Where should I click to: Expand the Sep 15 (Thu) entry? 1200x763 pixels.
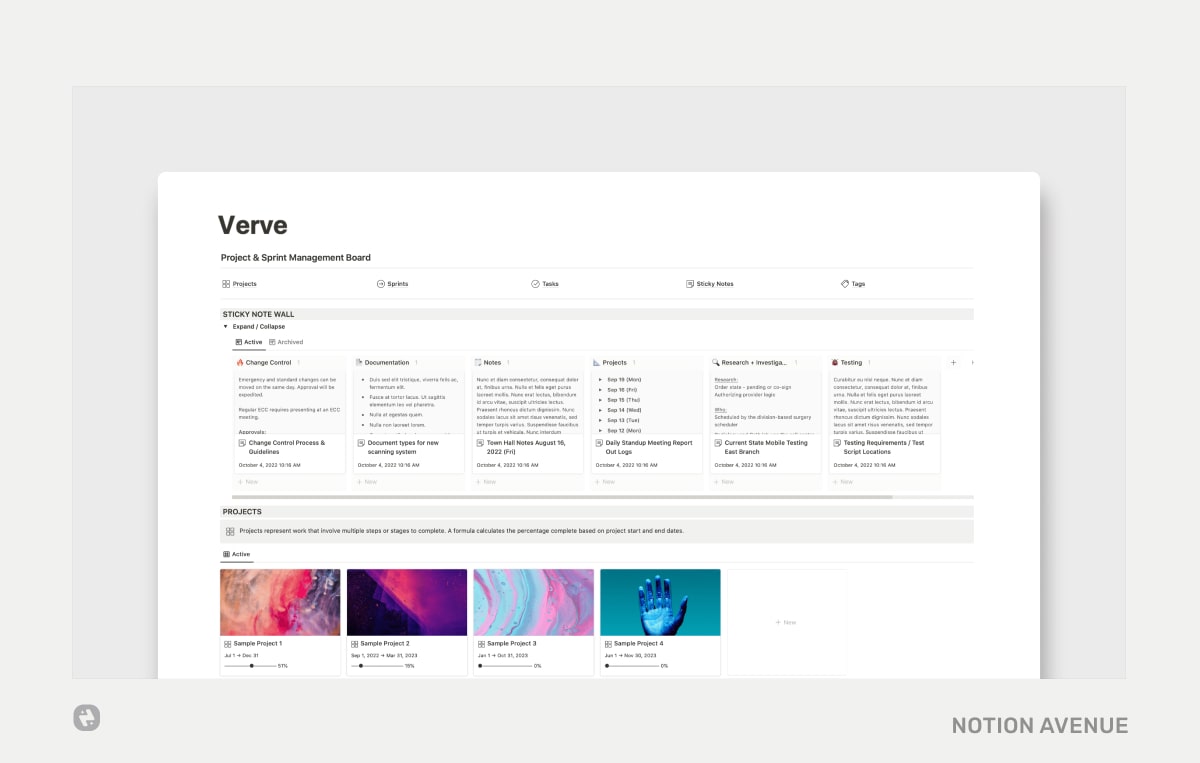tap(600, 400)
